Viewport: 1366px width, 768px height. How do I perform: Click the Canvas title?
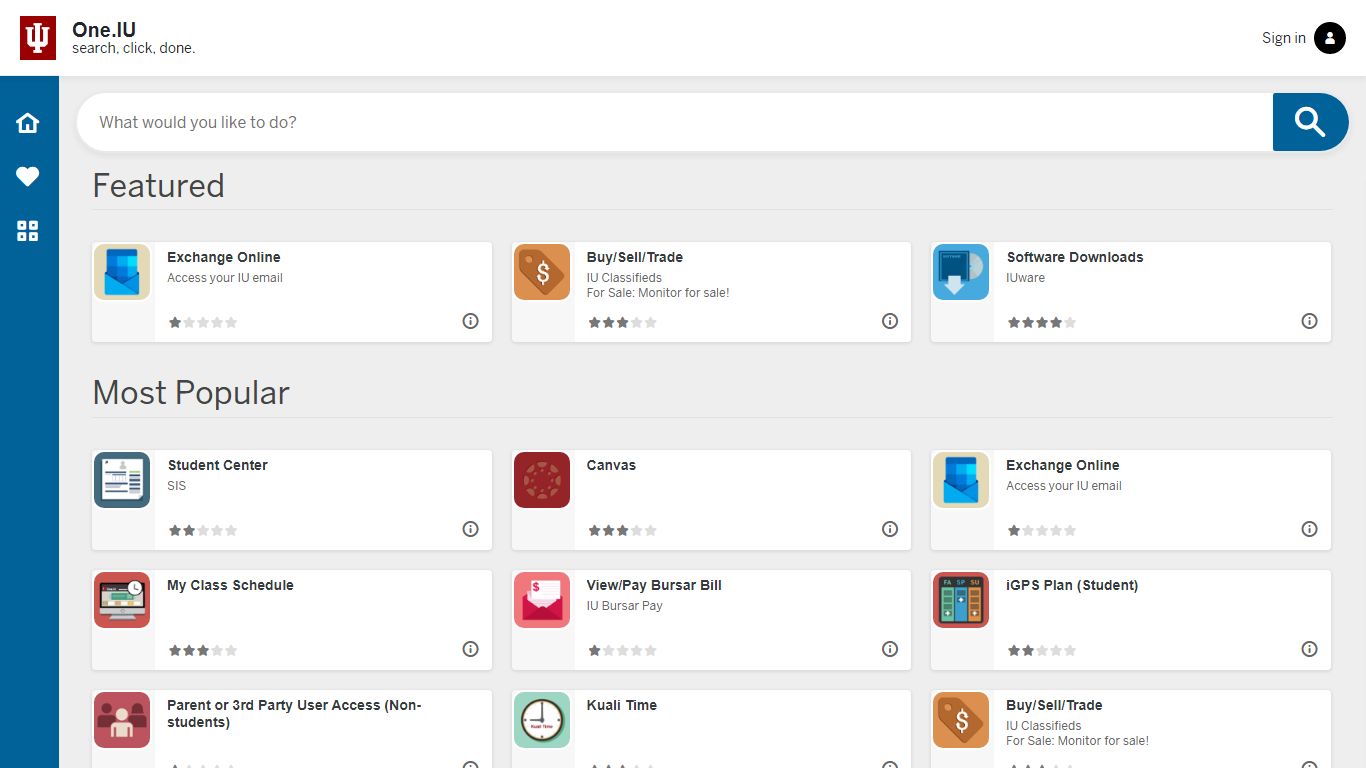[x=611, y=465]
